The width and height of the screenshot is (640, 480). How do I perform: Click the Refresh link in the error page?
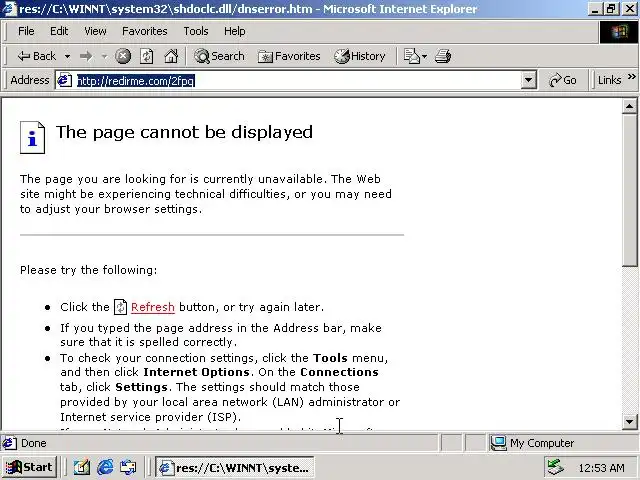153,307
